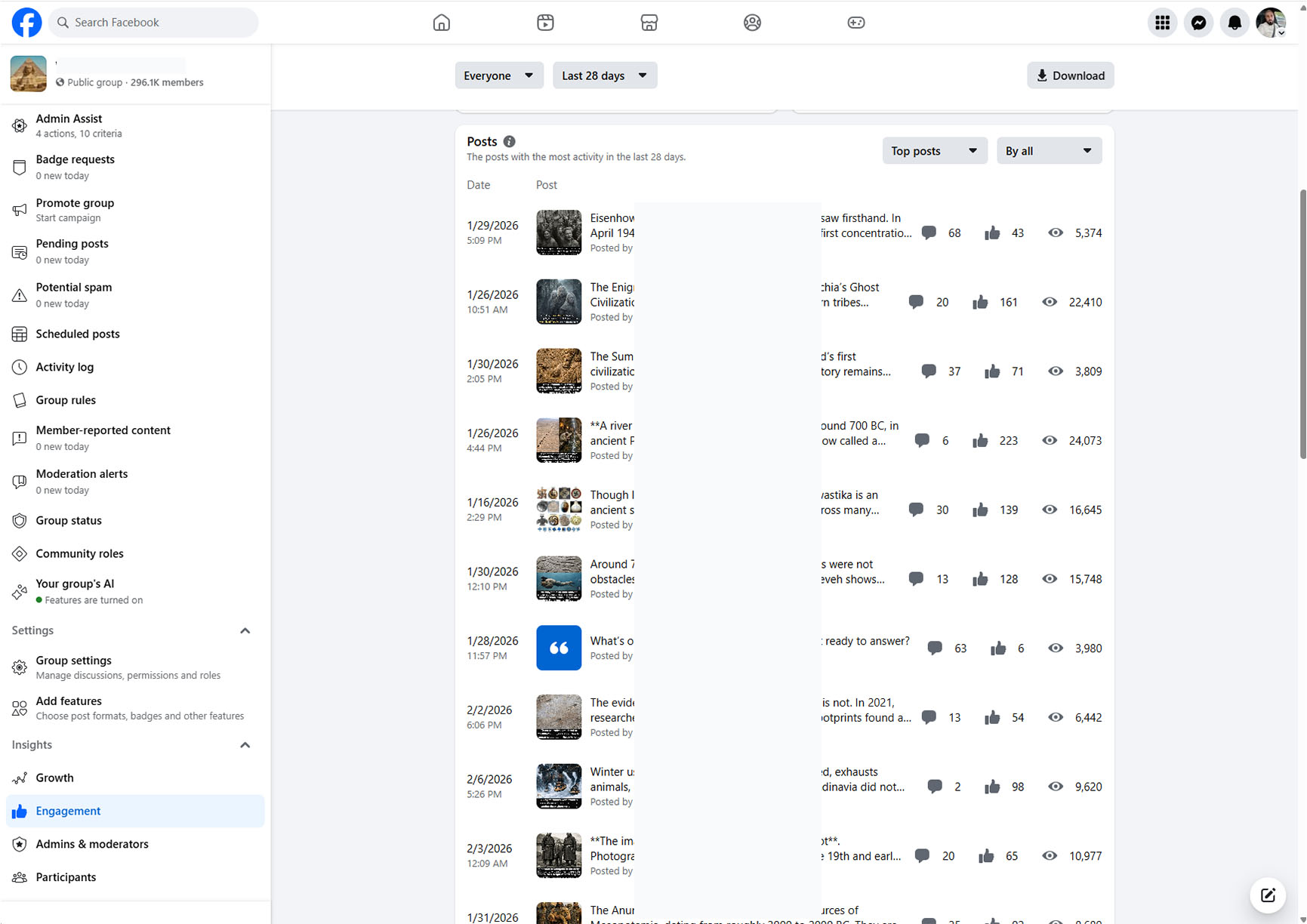Open the Gaming controller icon
Image resolution: width=1307 pixels, height=924 pixels.
pos(855,23)
